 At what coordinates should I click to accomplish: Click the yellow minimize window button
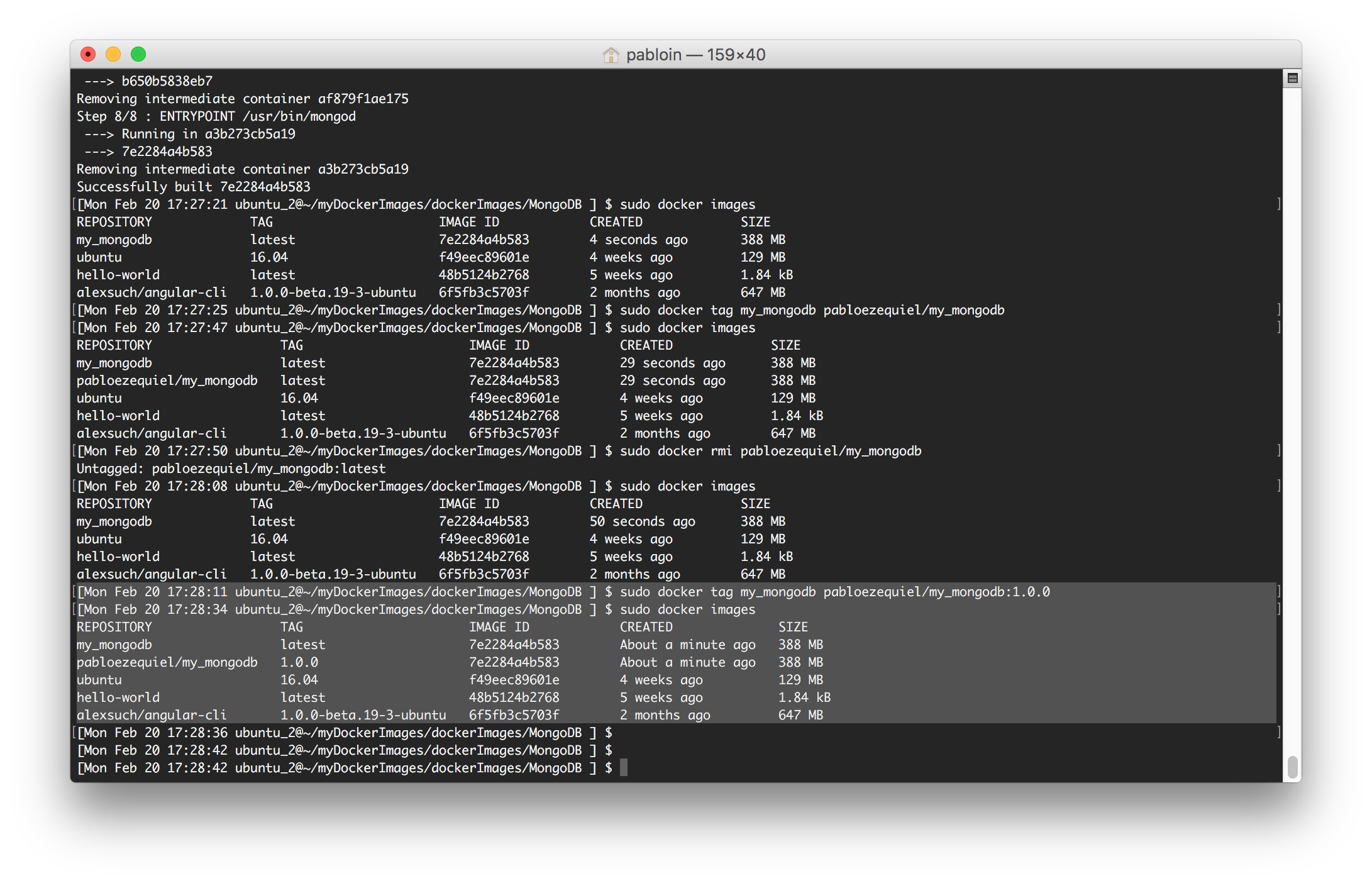[113, 55]
